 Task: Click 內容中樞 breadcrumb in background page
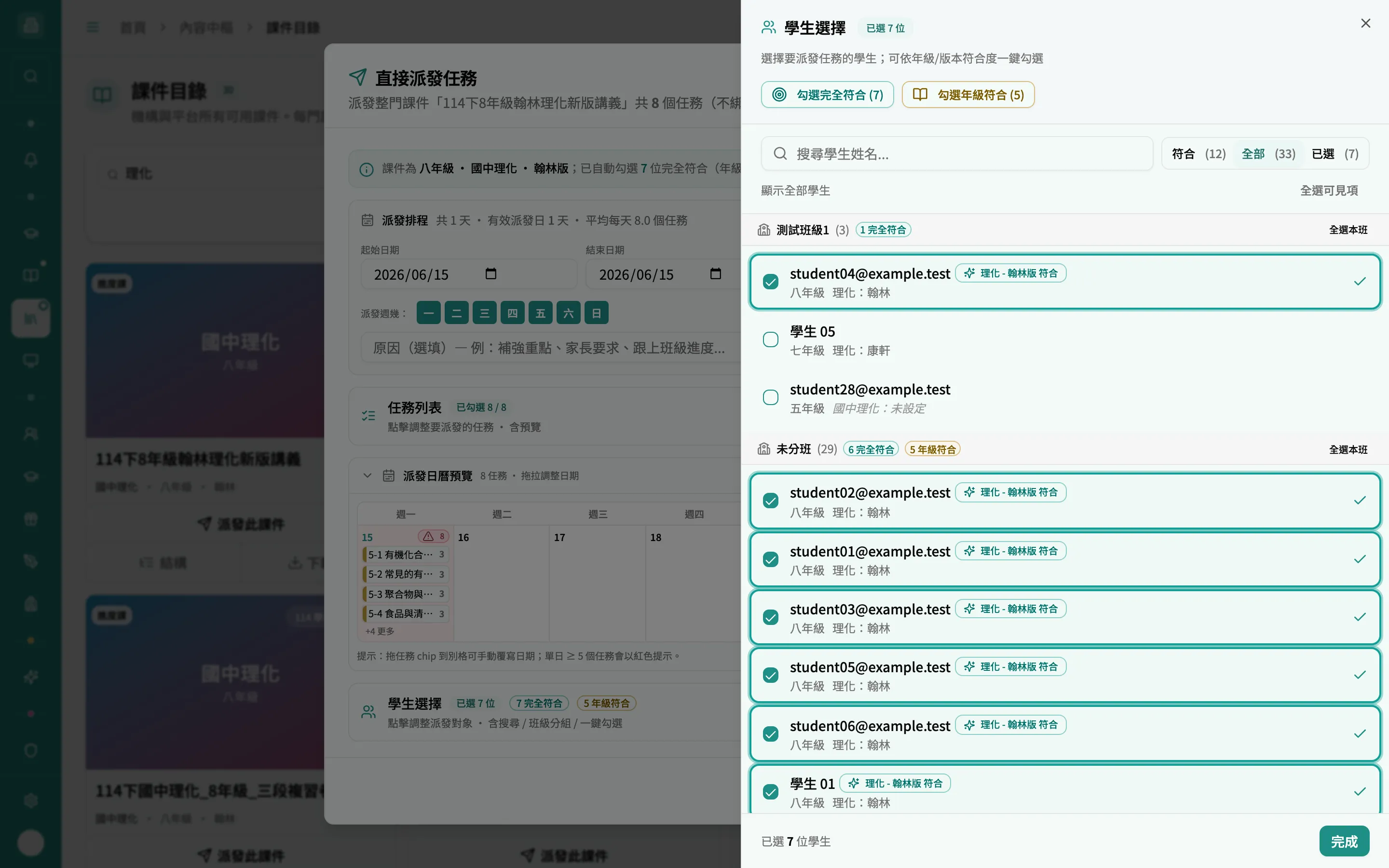coord(206,27)
